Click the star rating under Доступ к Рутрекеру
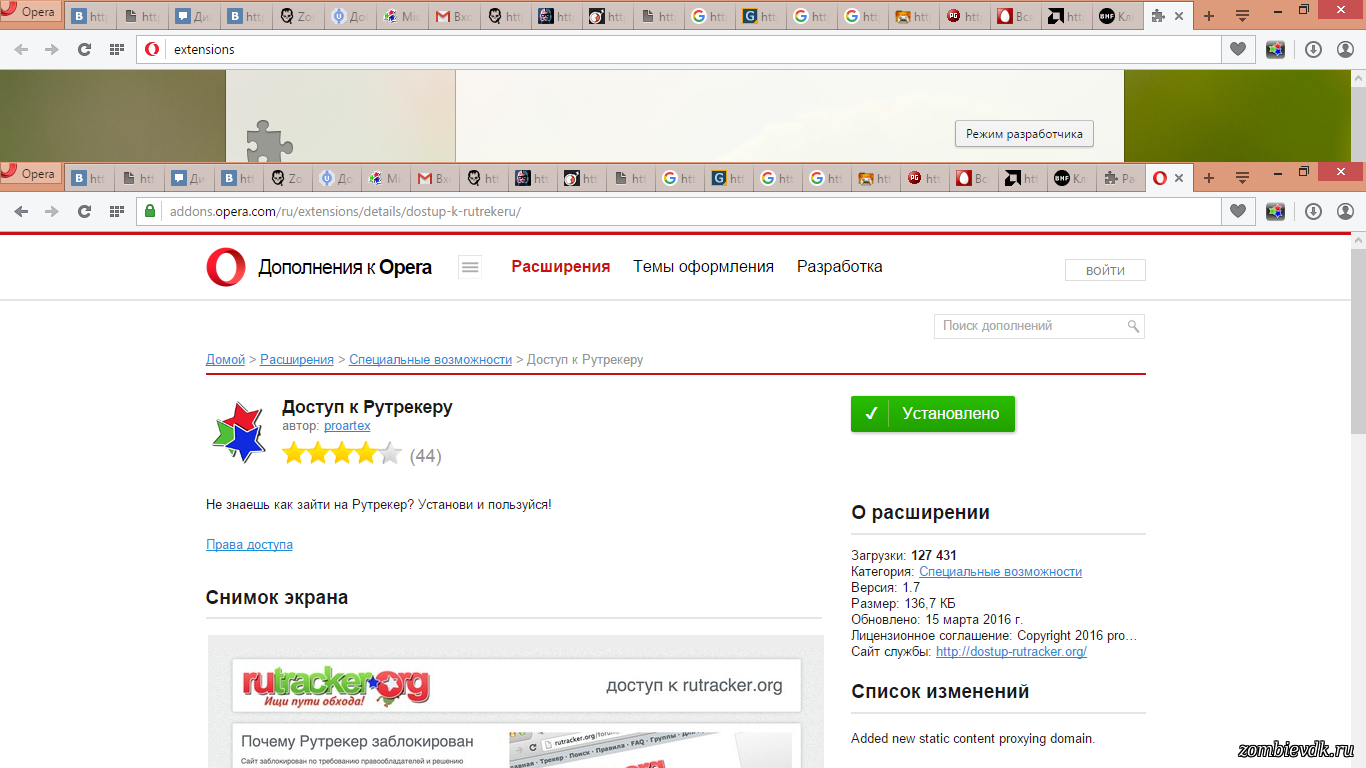This screenshot has height=768, width=1366. (x=342, y=455)
